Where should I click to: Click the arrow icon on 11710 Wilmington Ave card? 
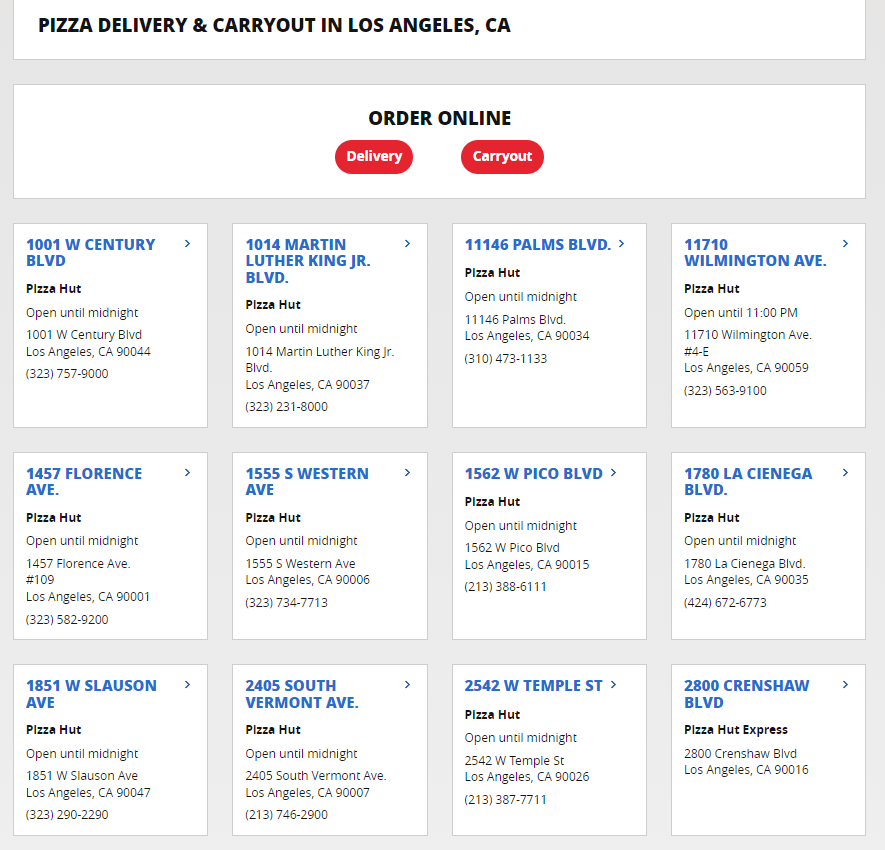coord(845,243)
